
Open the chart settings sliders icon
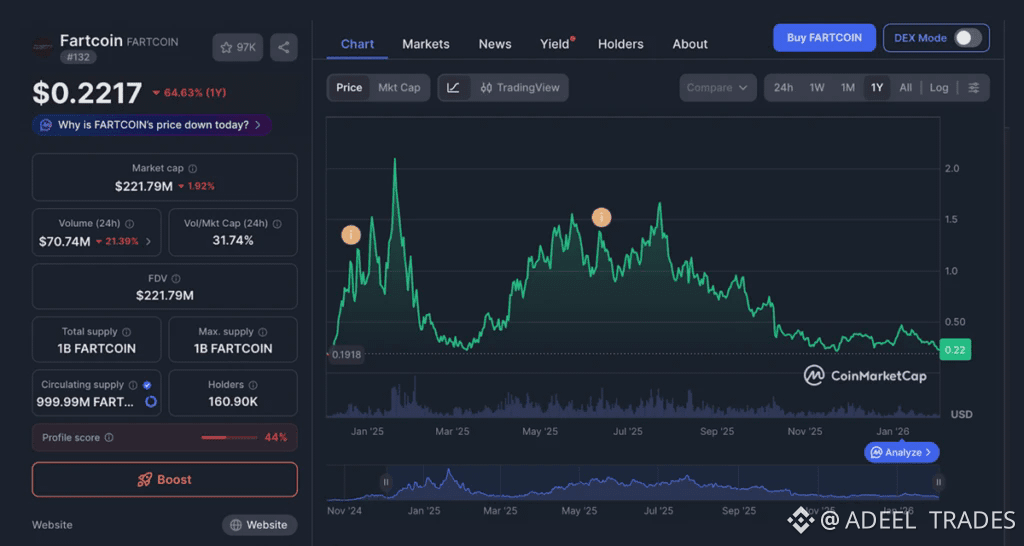974,88
